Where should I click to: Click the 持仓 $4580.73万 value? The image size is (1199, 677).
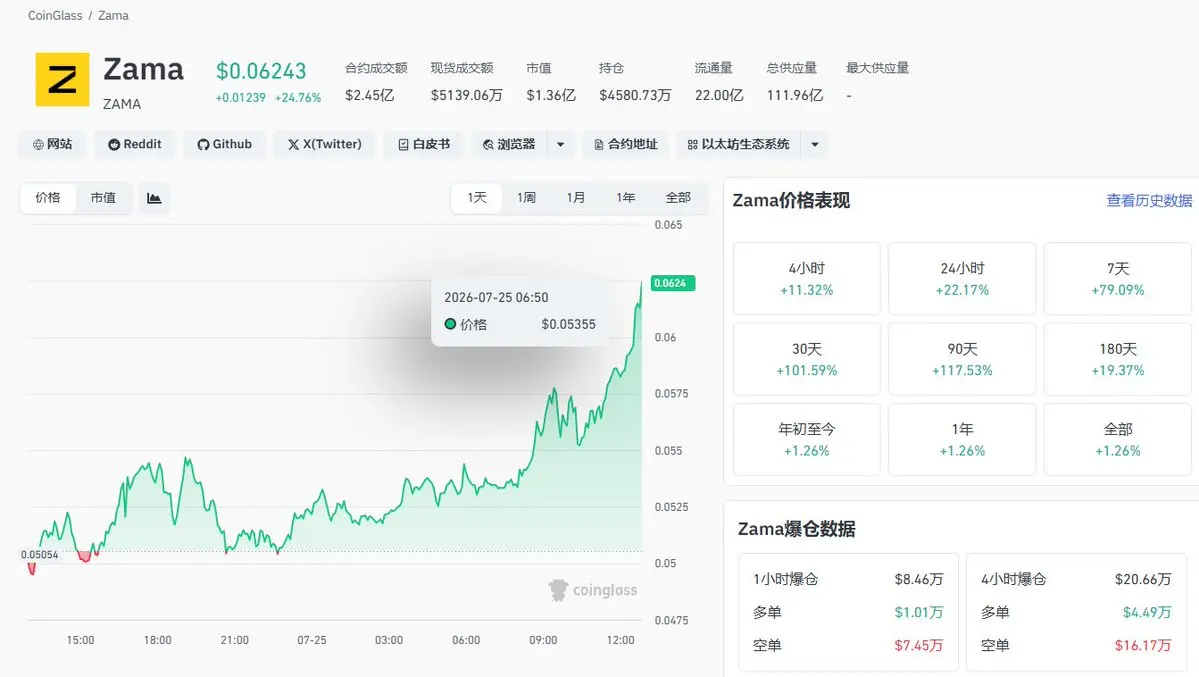pos(635,95)
